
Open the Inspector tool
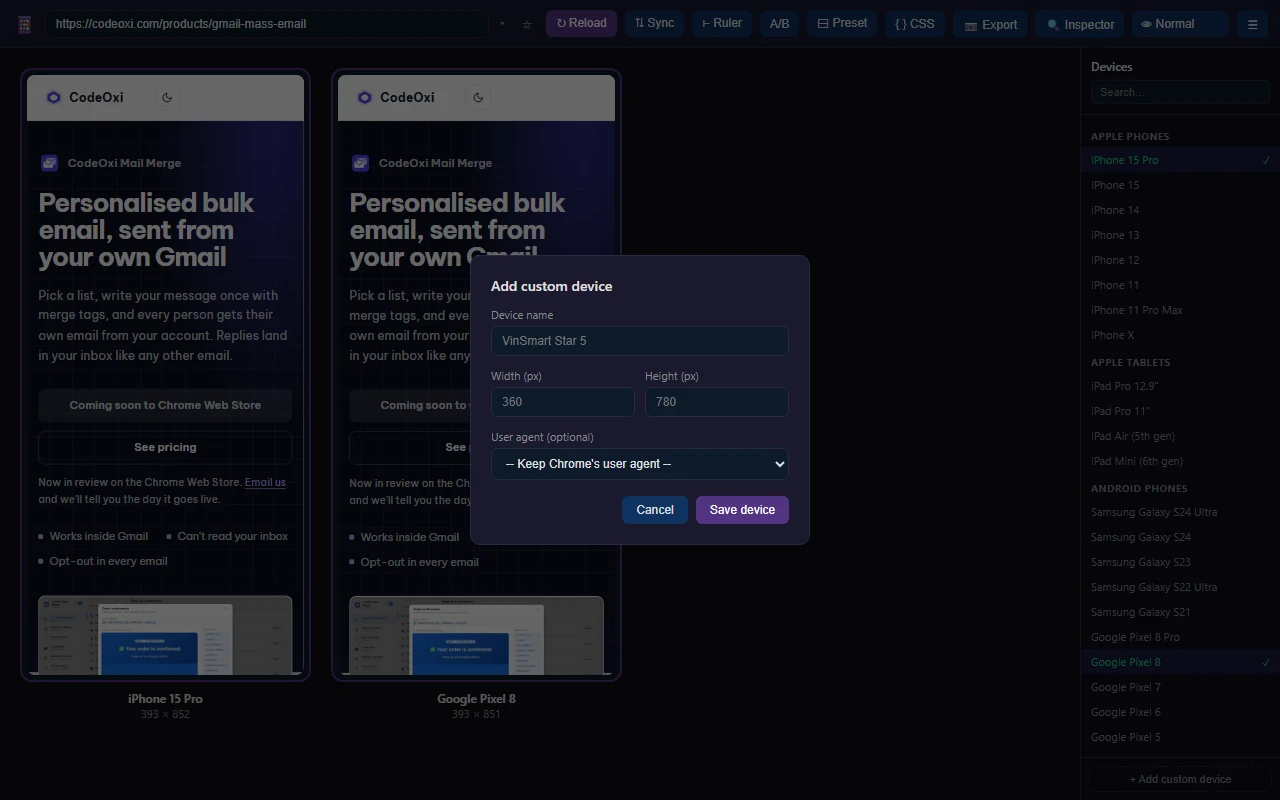click(1080, 24)
